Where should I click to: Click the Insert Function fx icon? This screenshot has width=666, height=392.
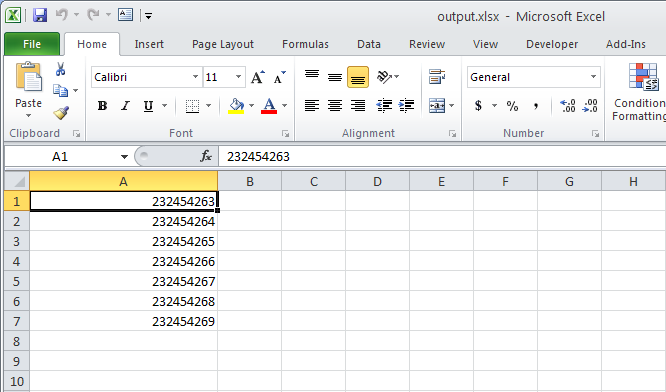pyautogui.click(x=206, y=156)
